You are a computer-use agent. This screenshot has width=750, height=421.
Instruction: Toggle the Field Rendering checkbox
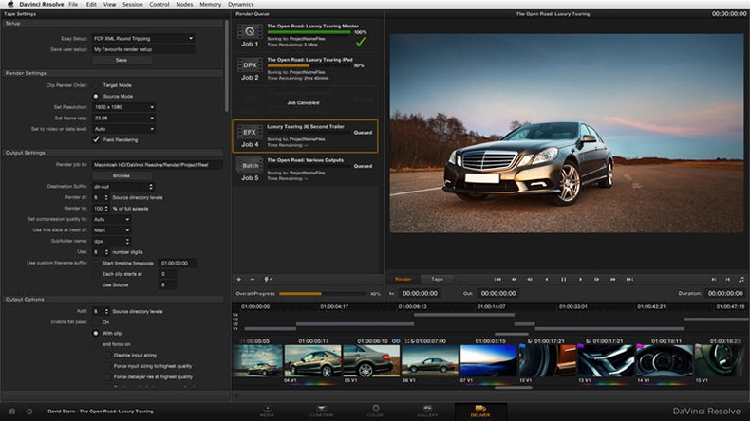coord(95,139)
